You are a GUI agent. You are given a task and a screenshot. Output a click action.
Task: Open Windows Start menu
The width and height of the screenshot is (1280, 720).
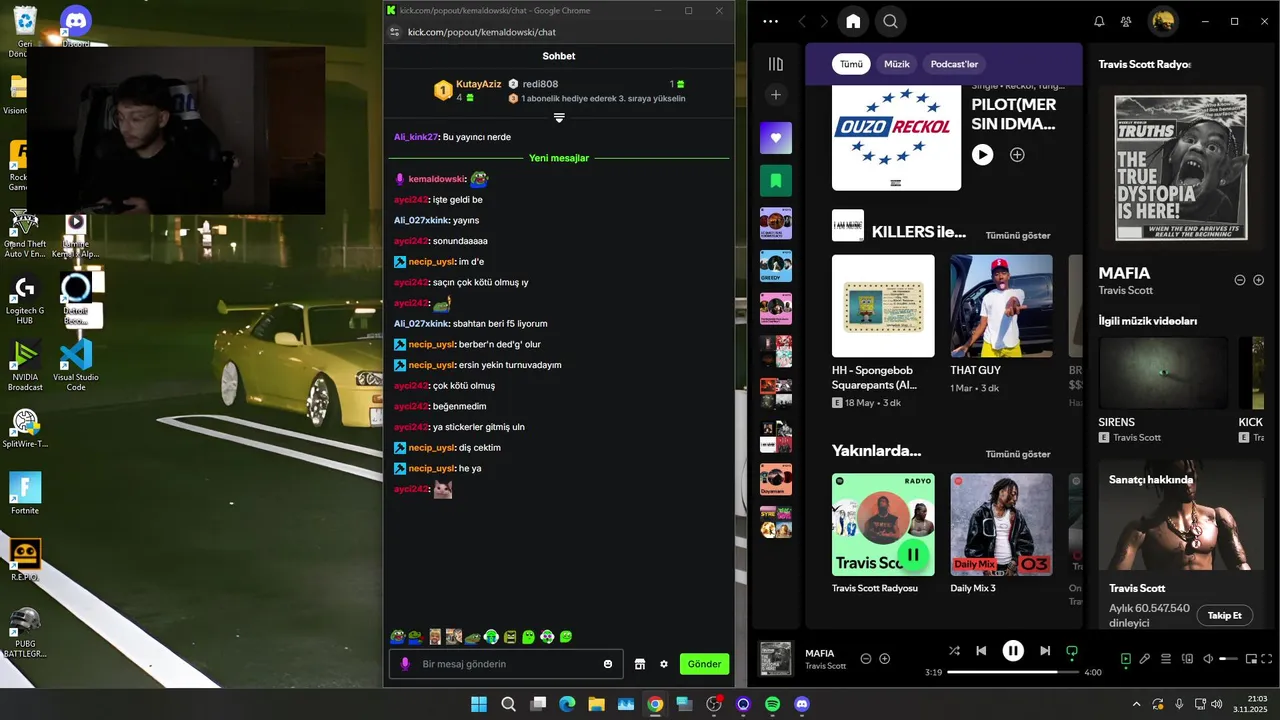479,704
